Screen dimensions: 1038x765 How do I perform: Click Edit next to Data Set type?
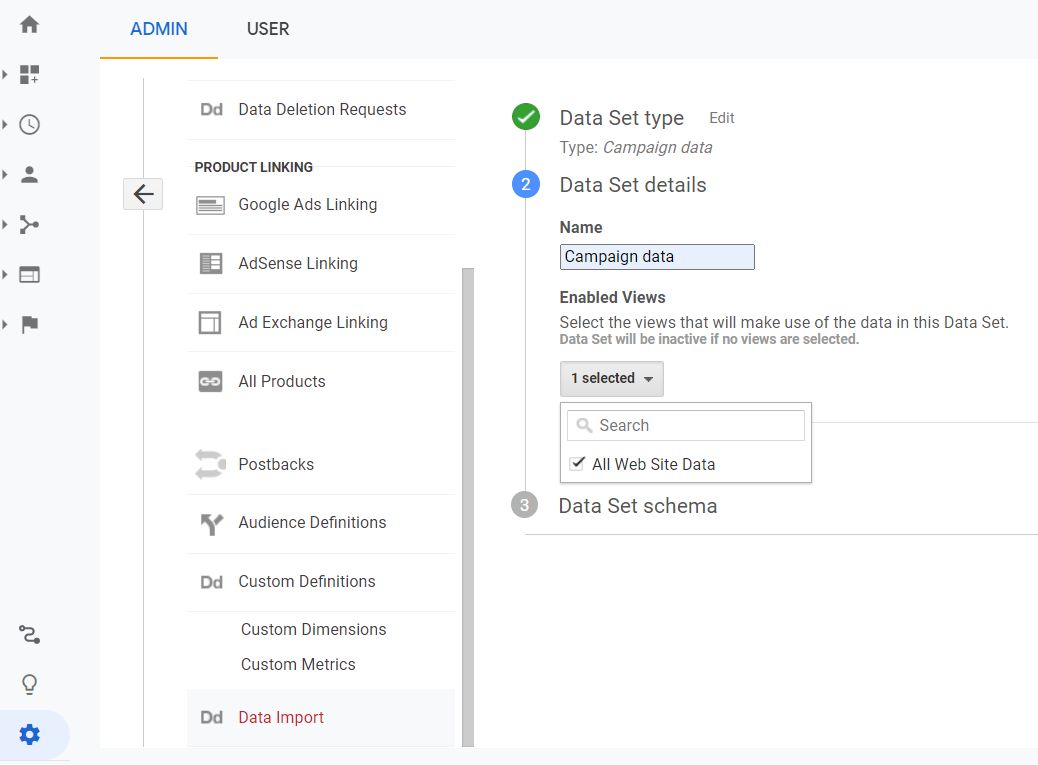click(721, 118)
